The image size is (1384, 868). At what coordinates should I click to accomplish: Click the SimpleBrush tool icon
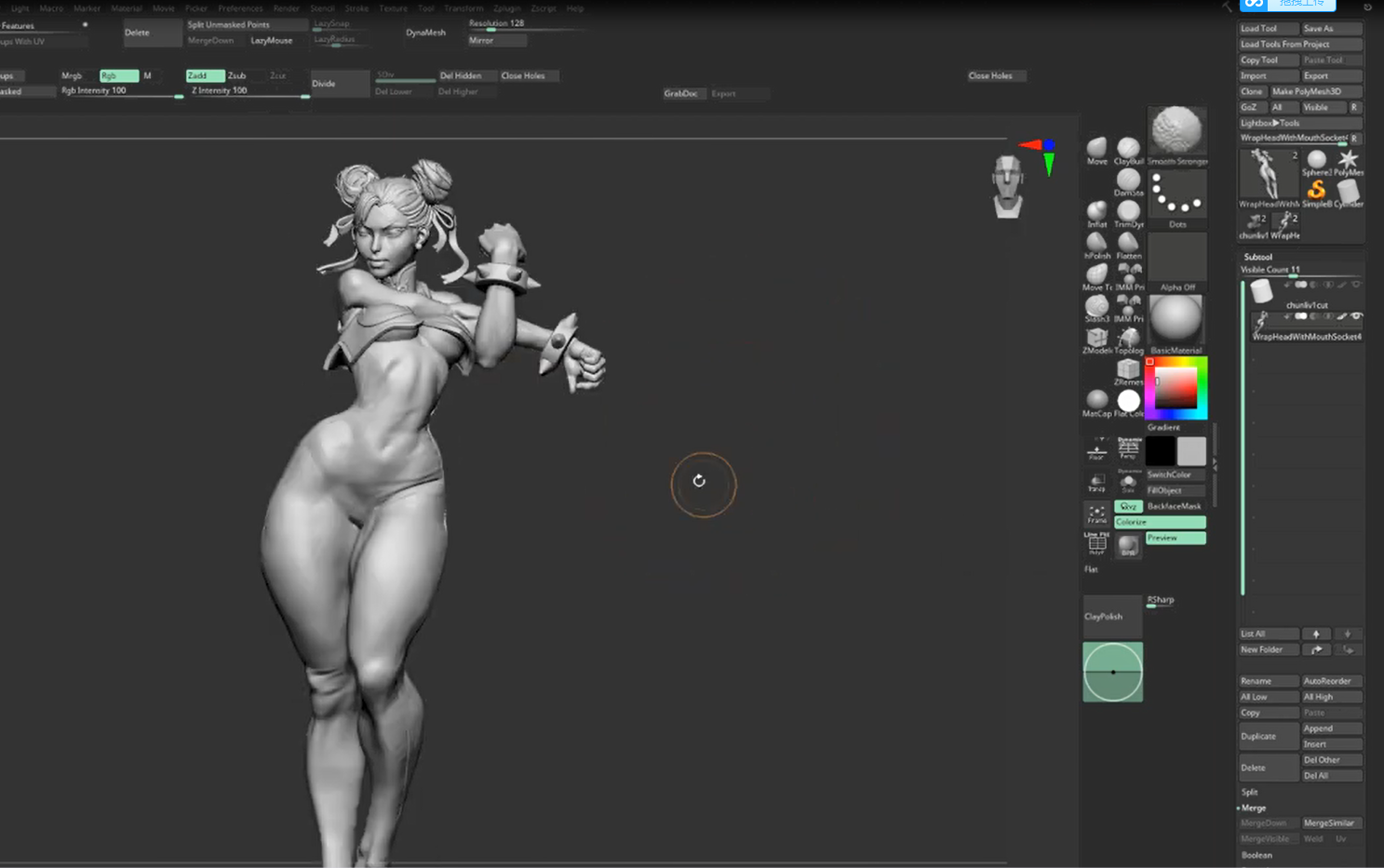(x=1316, y=194)
